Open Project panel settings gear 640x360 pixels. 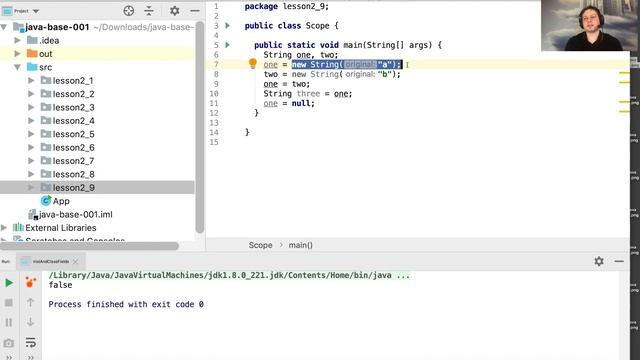pos(175,11)
